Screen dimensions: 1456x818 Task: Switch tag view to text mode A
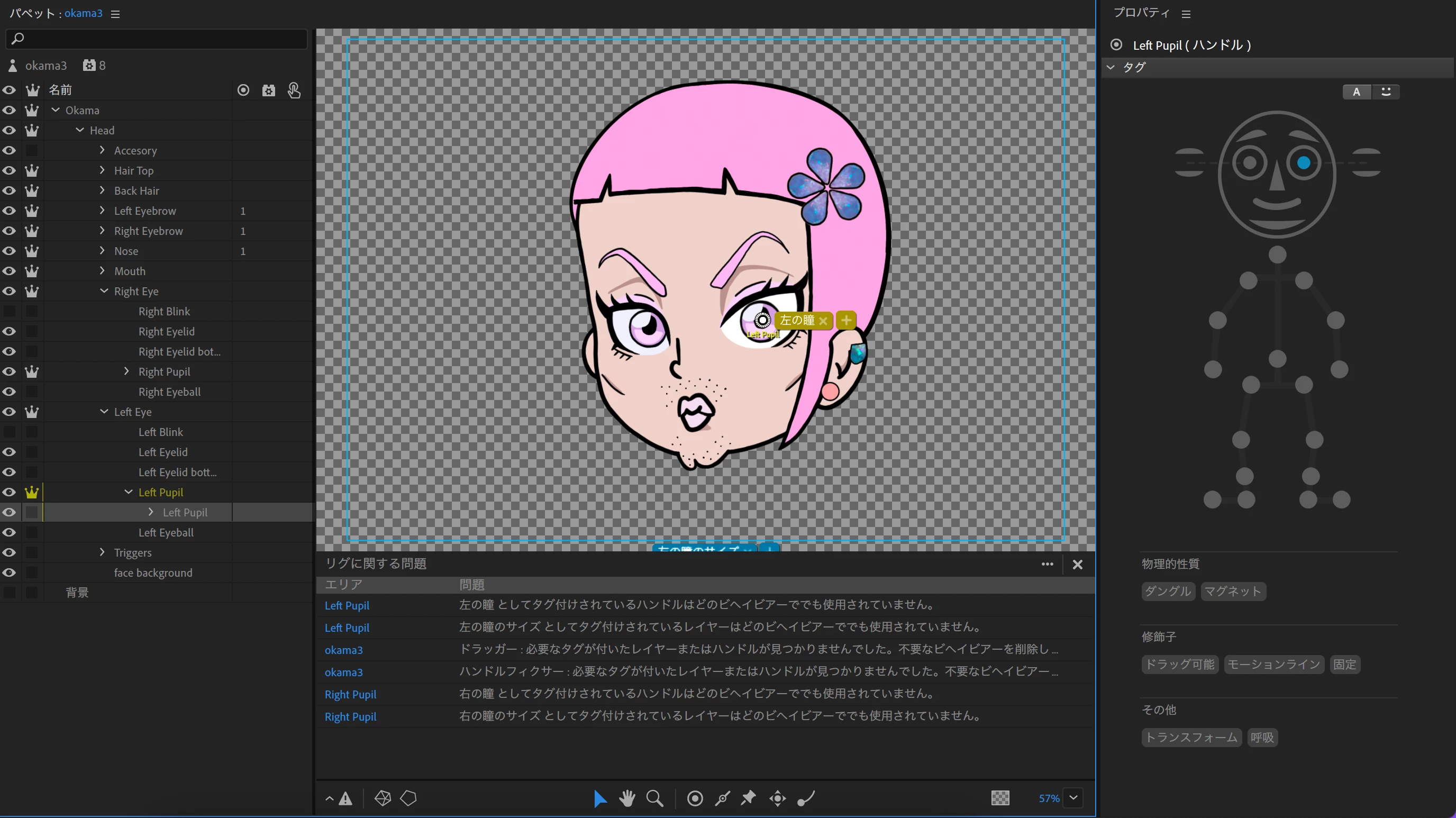(1357, 92)
